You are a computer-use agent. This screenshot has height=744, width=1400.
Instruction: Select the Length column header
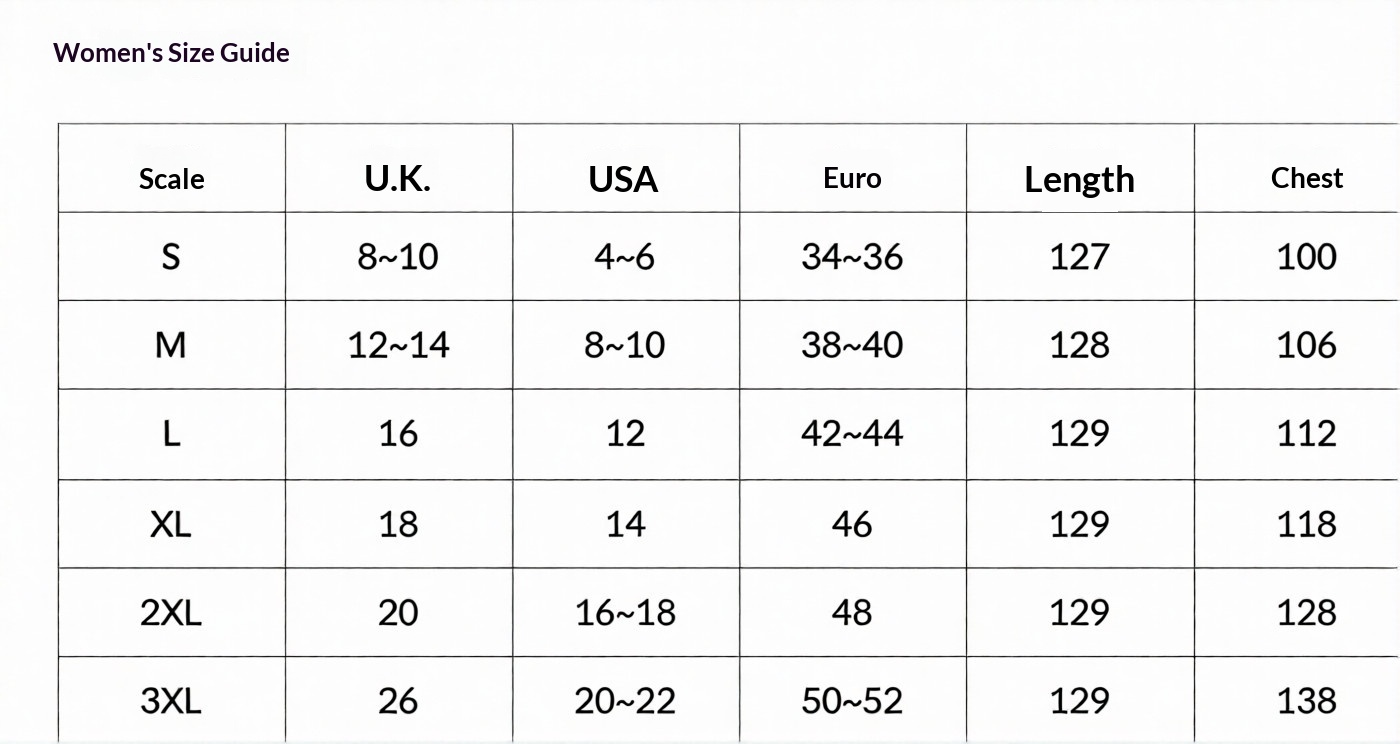point(1079,180)
